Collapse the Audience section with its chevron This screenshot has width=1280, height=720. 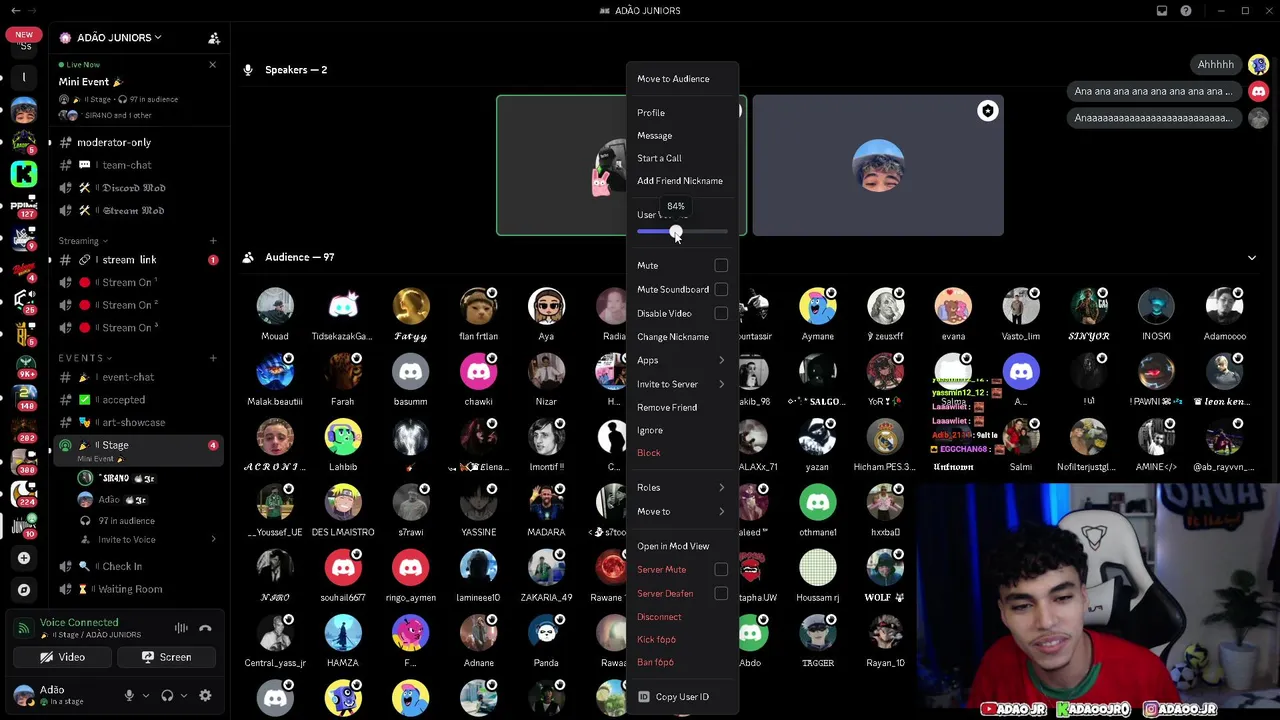1251,258
